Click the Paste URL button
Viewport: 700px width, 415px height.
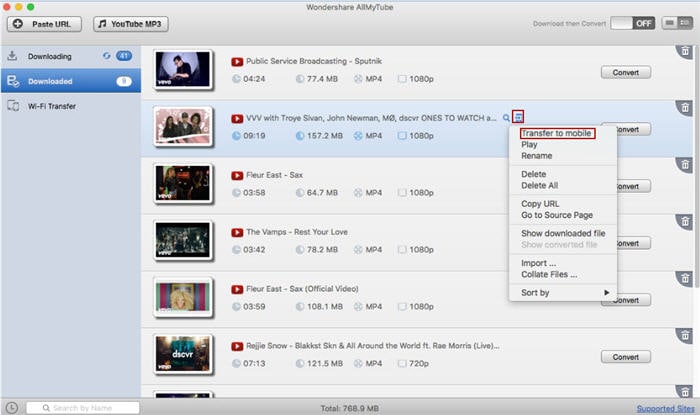[x=44, y=24]
